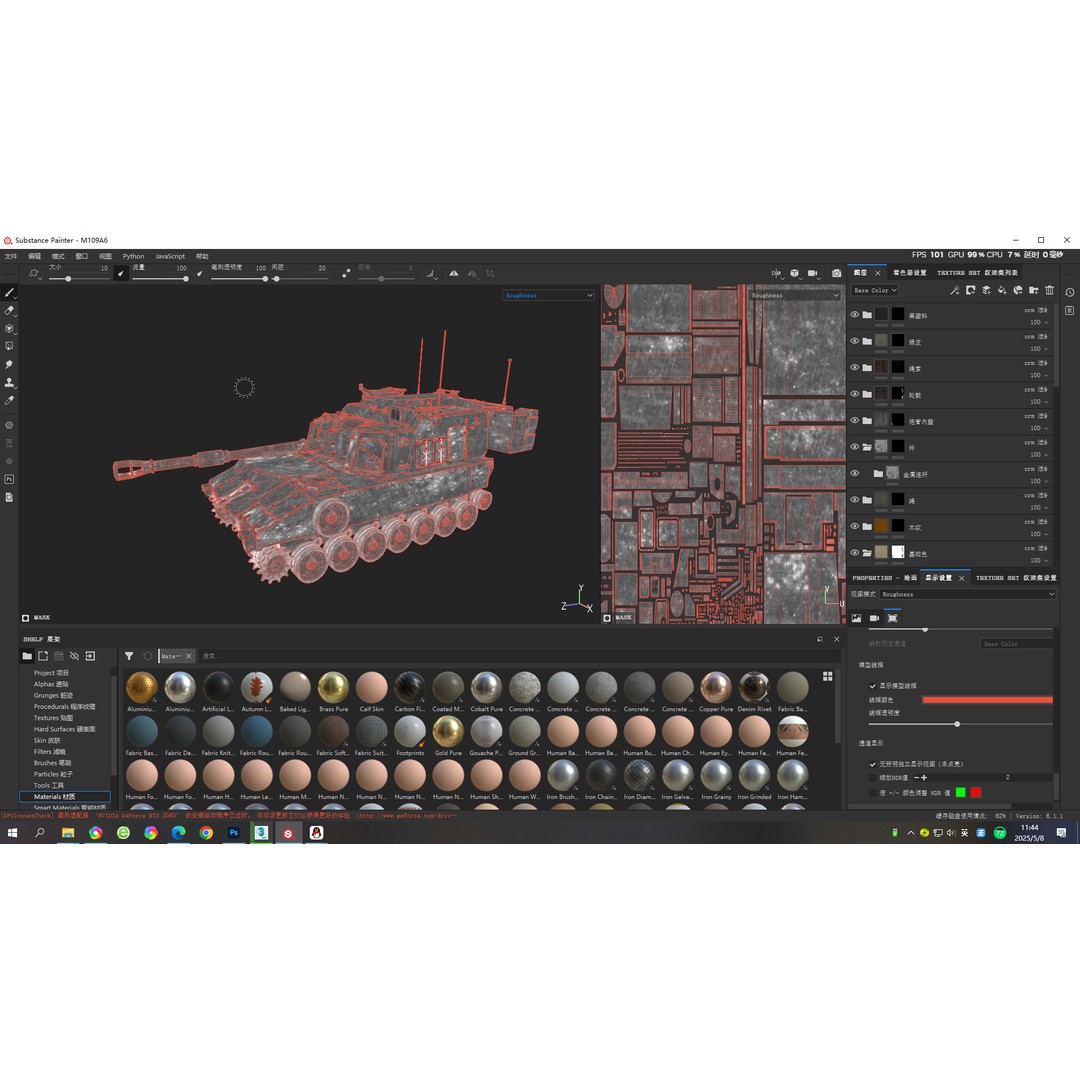Viewport: 1080px width, 1080px height.
Task: Open the History panel clock icon
Action: pyautogui.click(x=1070, y=293)
